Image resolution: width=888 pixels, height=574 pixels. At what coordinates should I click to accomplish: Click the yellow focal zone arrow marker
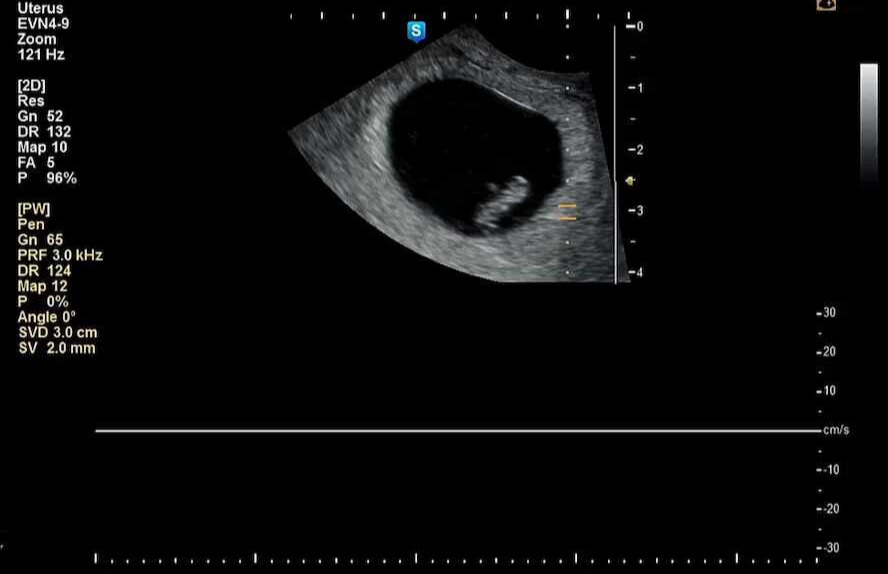630,181
